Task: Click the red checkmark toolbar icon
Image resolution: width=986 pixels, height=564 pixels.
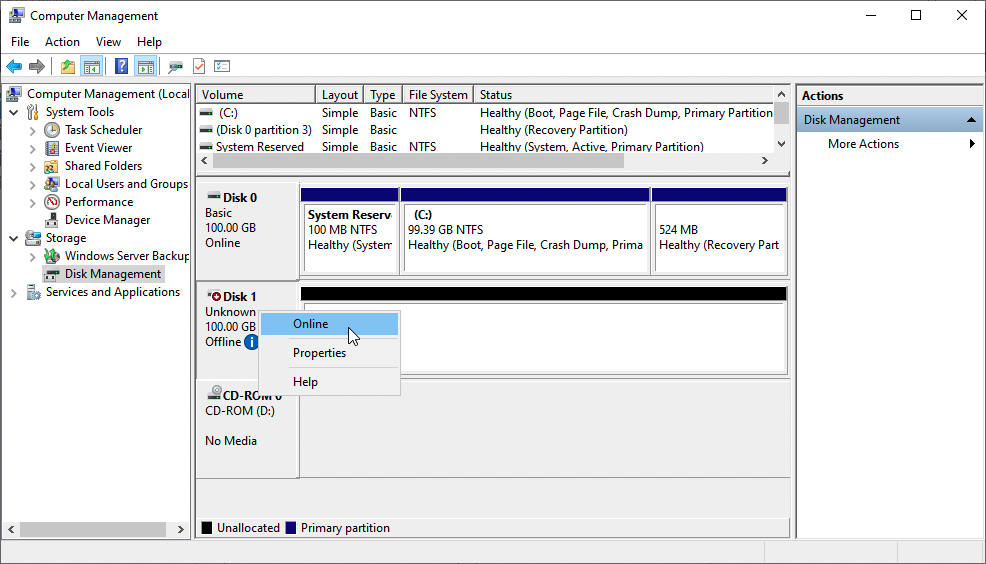Action: [x=199, y=66]
